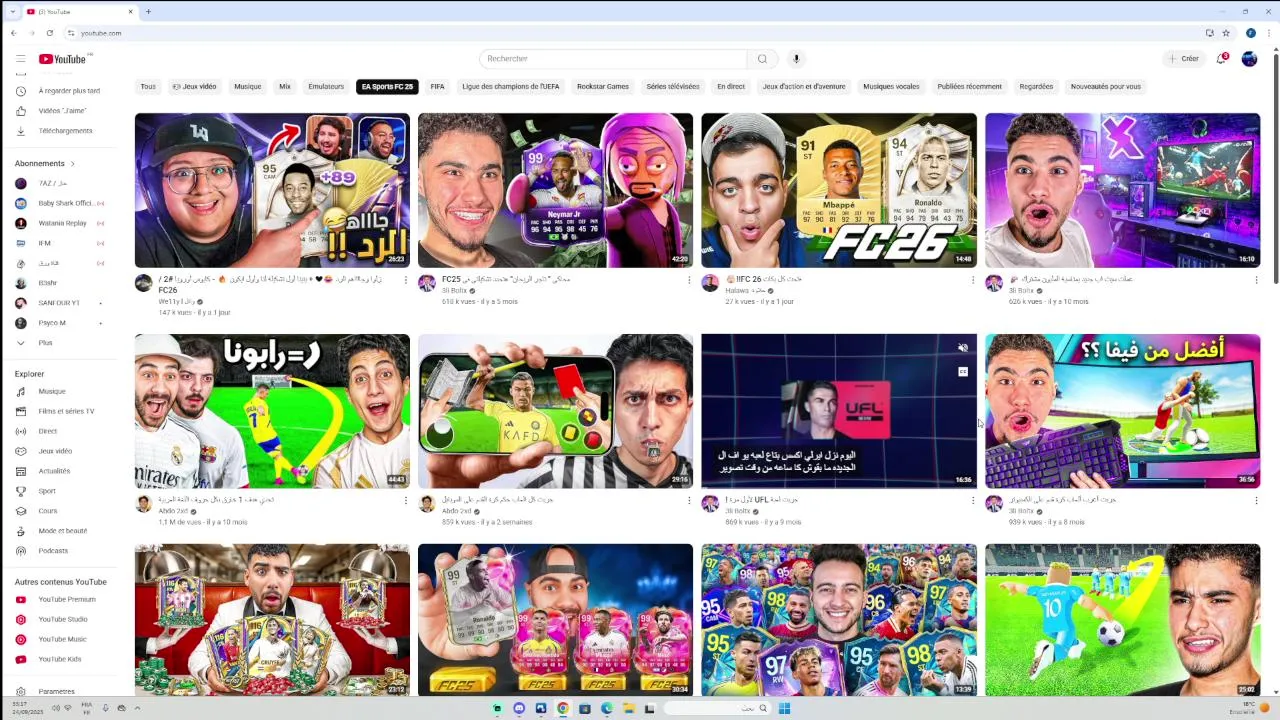Select the Jeux vidéo filter chip
The image size is (1280, 720).
click(195, 87)
